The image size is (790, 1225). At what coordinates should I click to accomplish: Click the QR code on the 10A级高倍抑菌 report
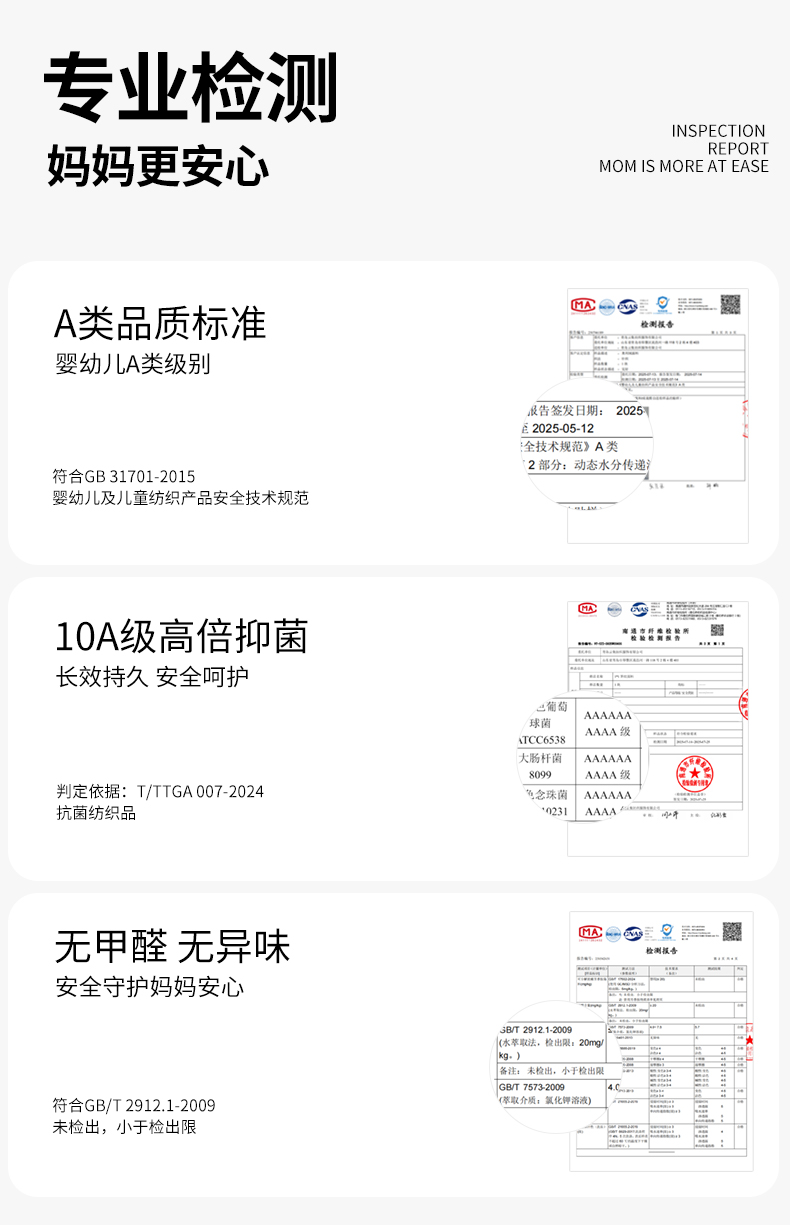click(718, 630)
